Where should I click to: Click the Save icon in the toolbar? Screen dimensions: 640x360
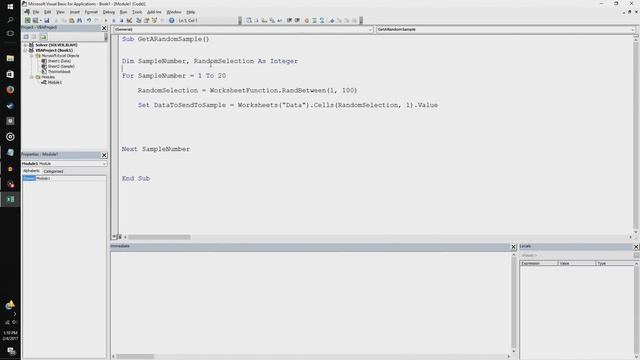[x=47, y=20]
